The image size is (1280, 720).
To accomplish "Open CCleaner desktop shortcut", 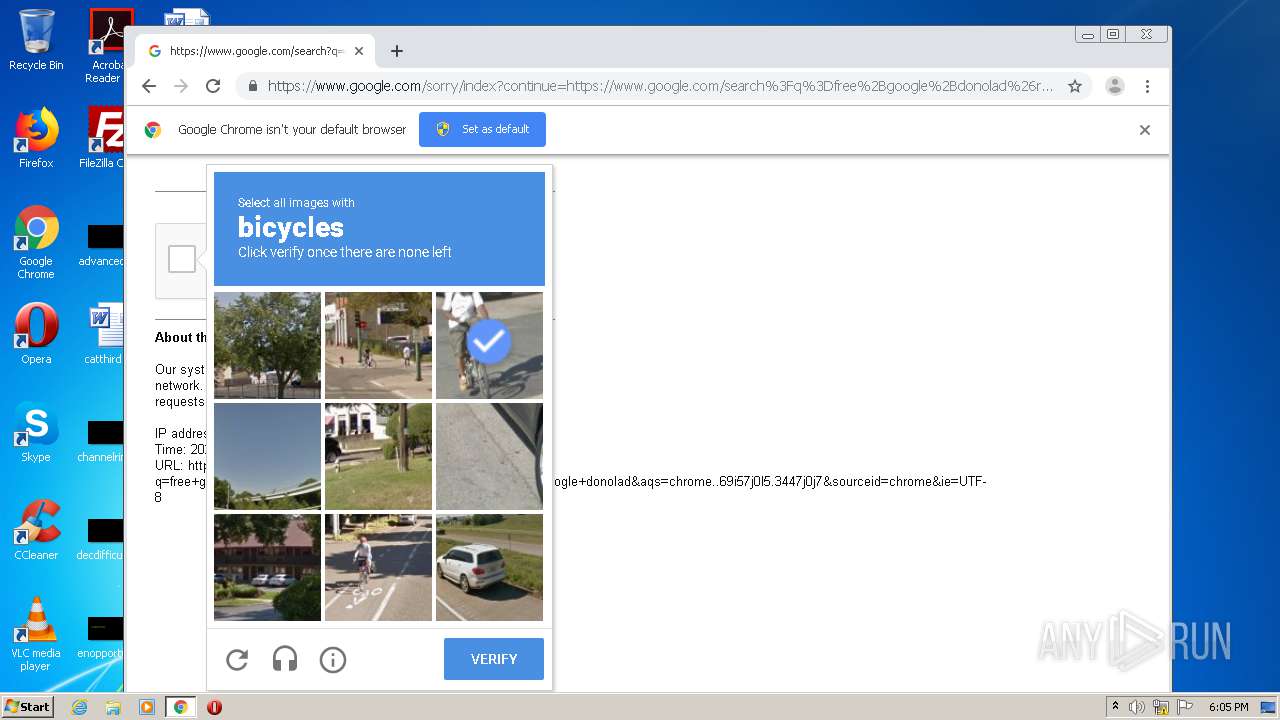I will tap(36, 530).
